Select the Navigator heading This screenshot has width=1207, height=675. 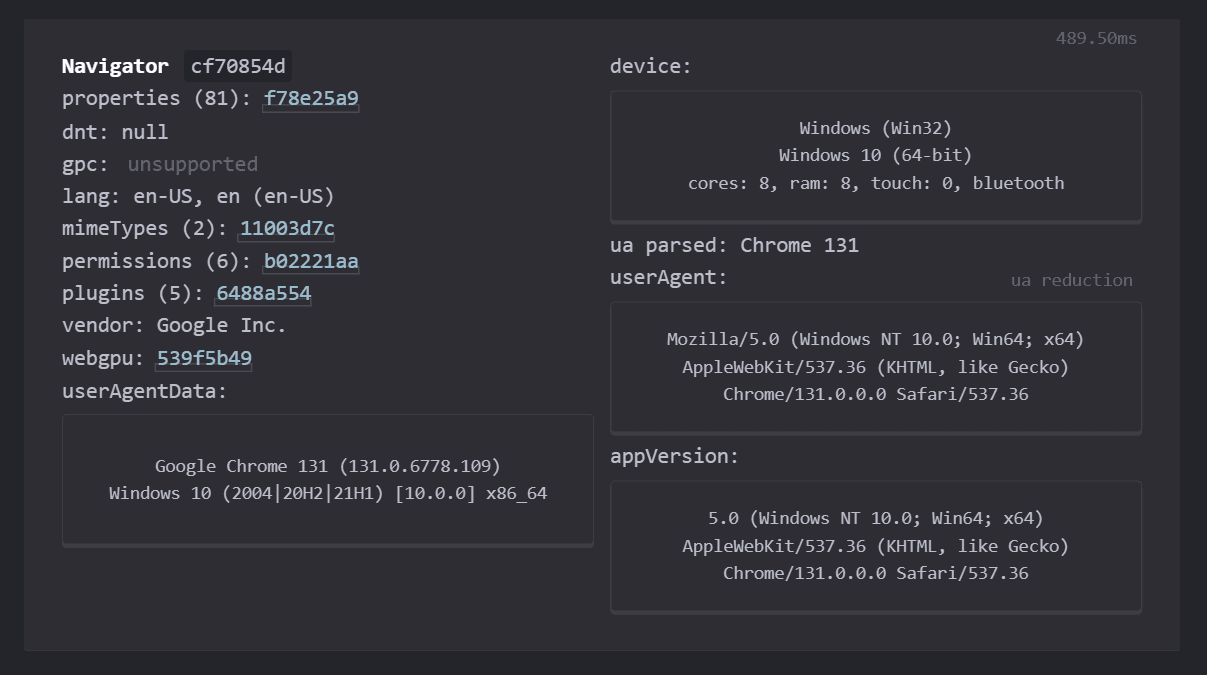click(115, 67)
